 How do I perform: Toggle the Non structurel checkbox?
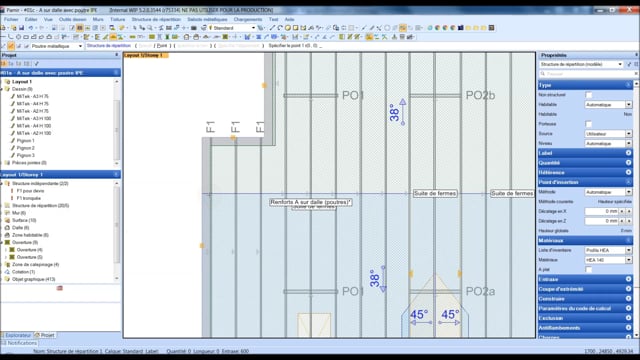[x=589, y=95]
